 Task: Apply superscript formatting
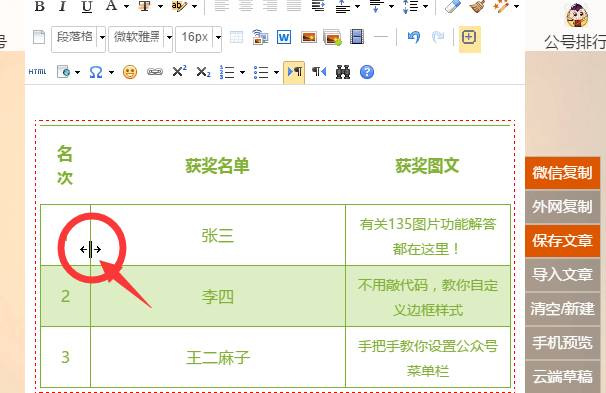179,71
